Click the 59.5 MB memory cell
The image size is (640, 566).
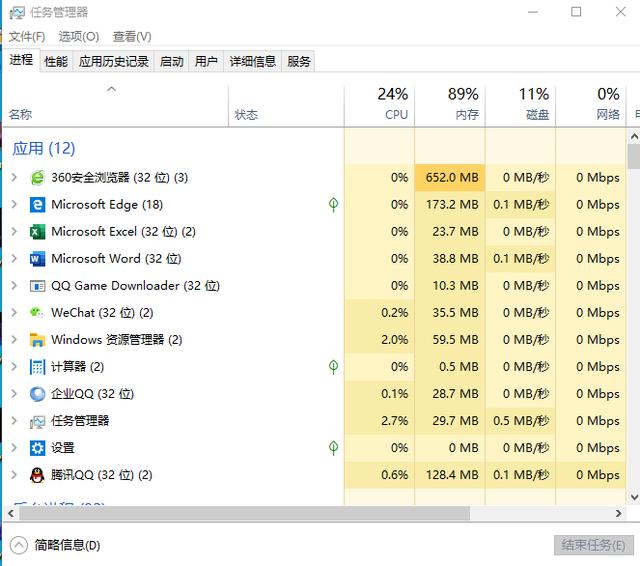[450, 340]
